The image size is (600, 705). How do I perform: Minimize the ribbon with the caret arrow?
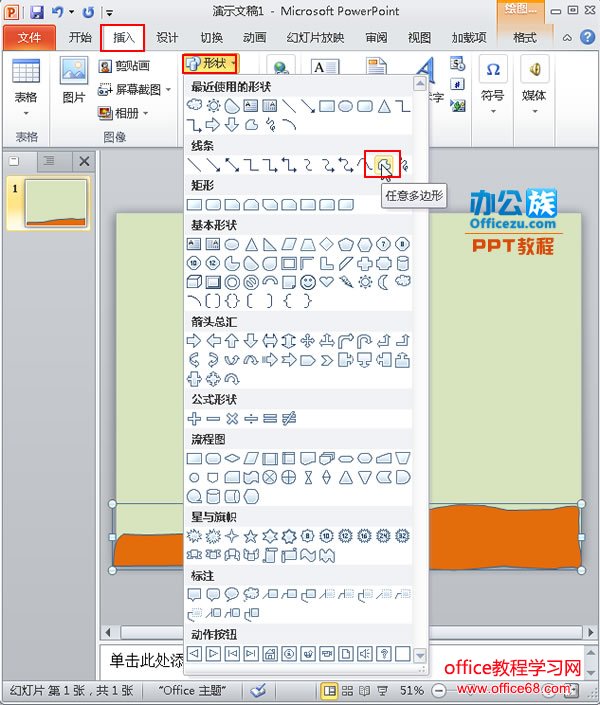click(x=568, y=38)
